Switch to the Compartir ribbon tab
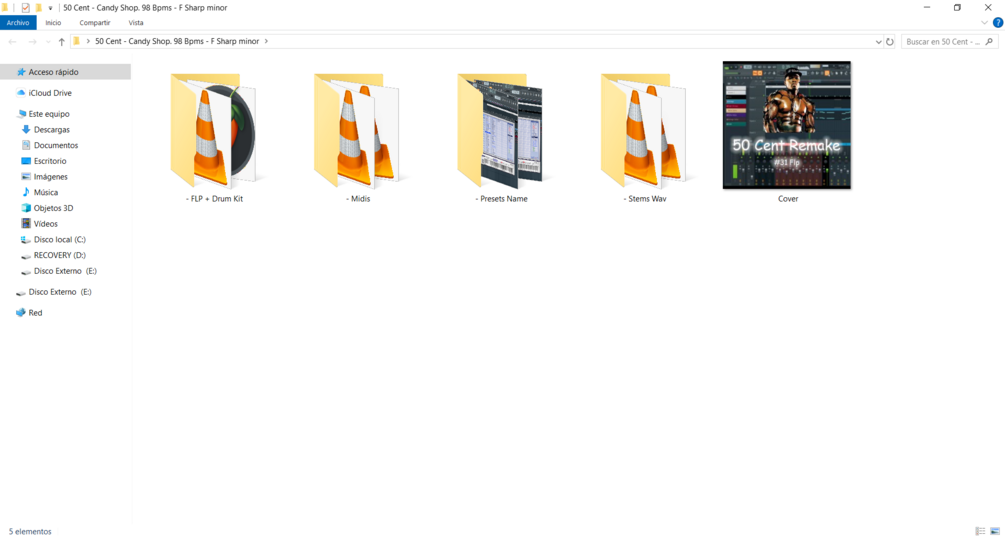Viewport: 1005px width, 539px height. coord(95,22)
